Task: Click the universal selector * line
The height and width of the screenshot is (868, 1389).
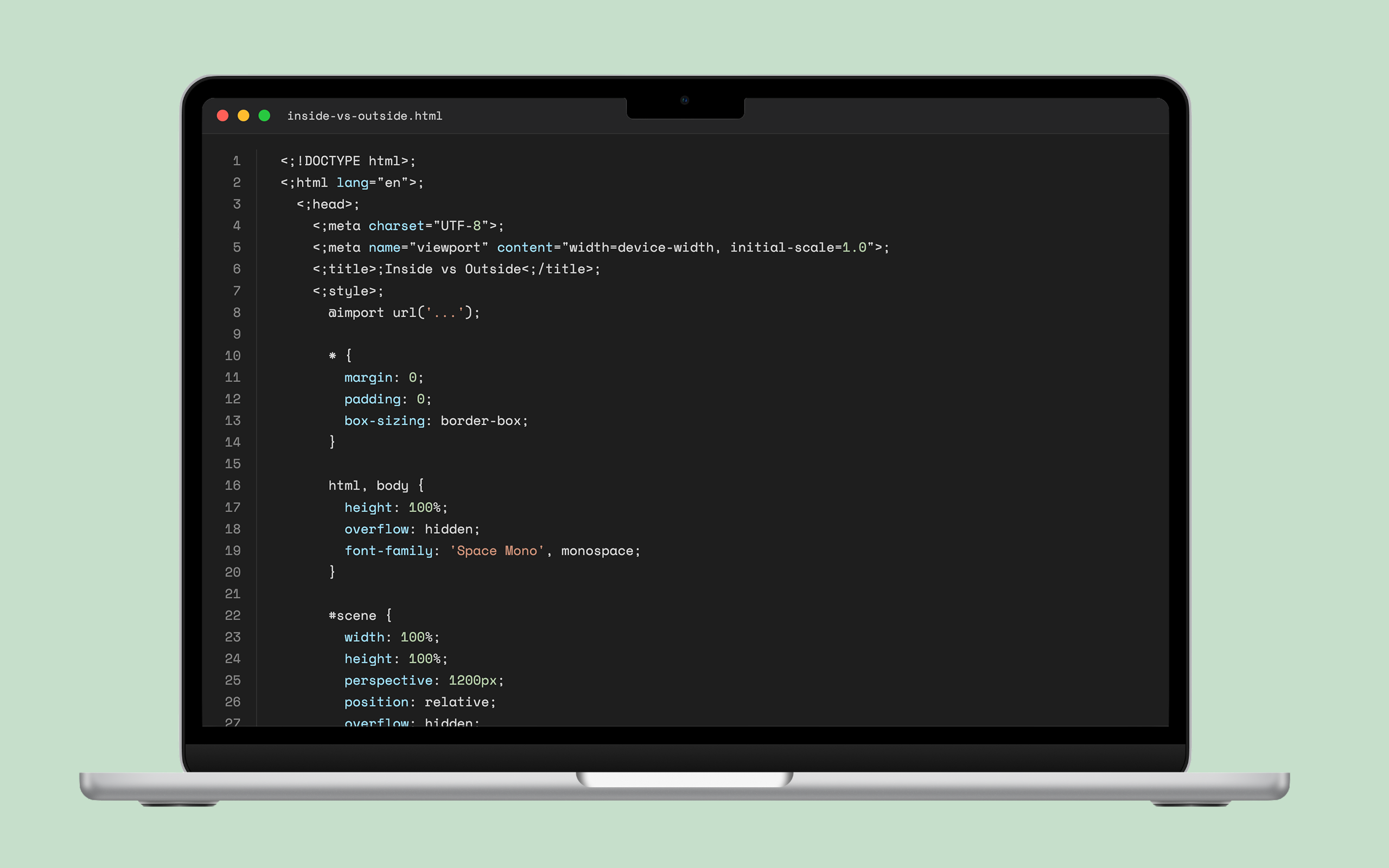Action: (340, 355)
